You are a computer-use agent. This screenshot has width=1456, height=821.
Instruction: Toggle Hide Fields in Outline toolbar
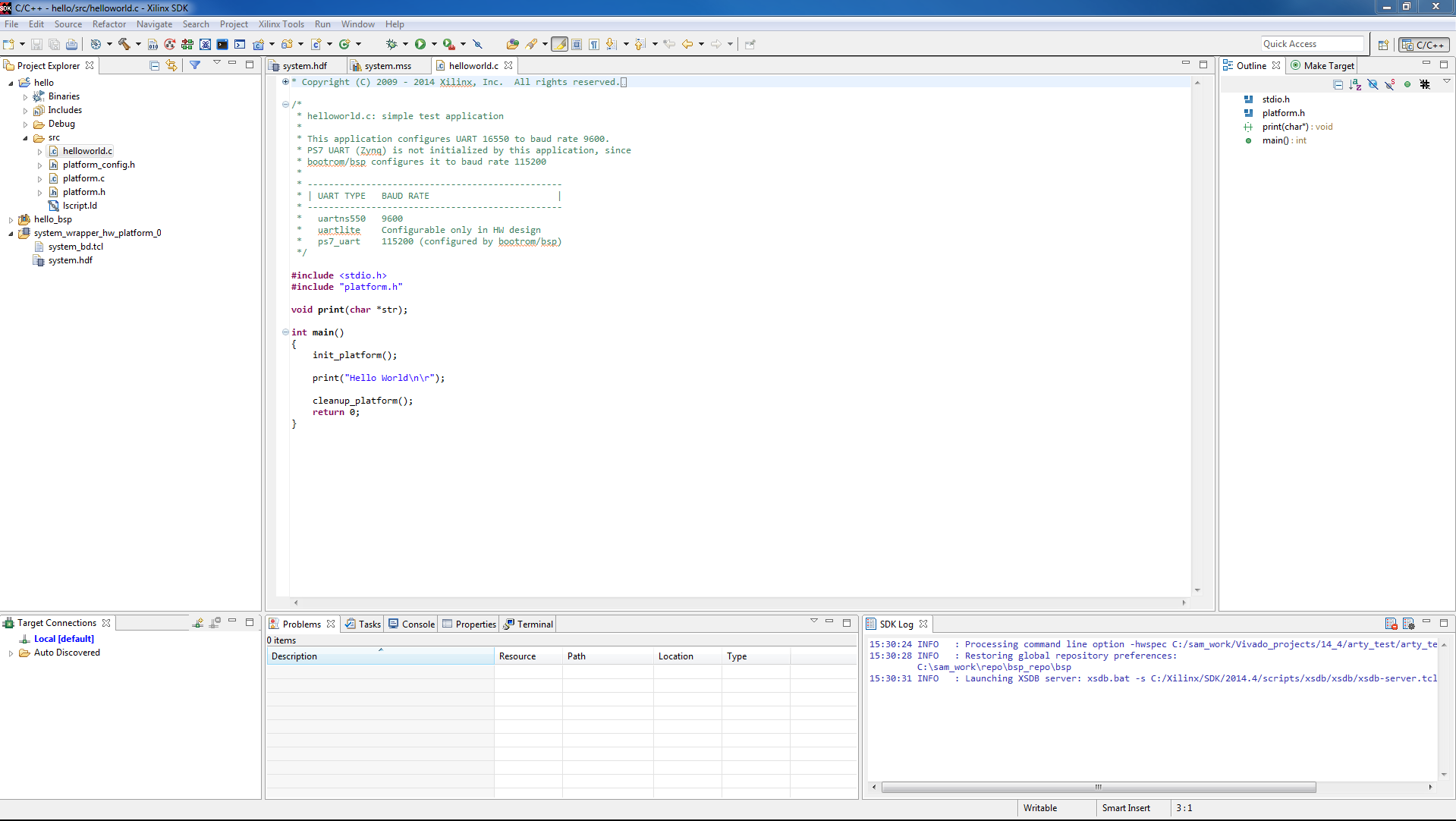[1373, 84]
